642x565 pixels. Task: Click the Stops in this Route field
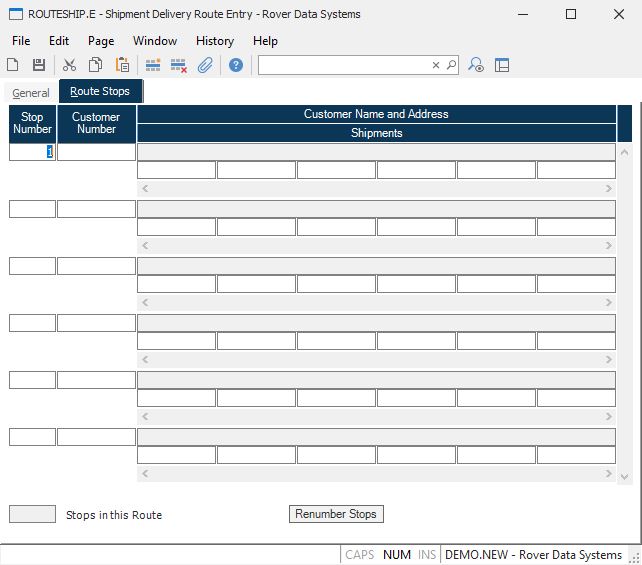coord(32,514)
